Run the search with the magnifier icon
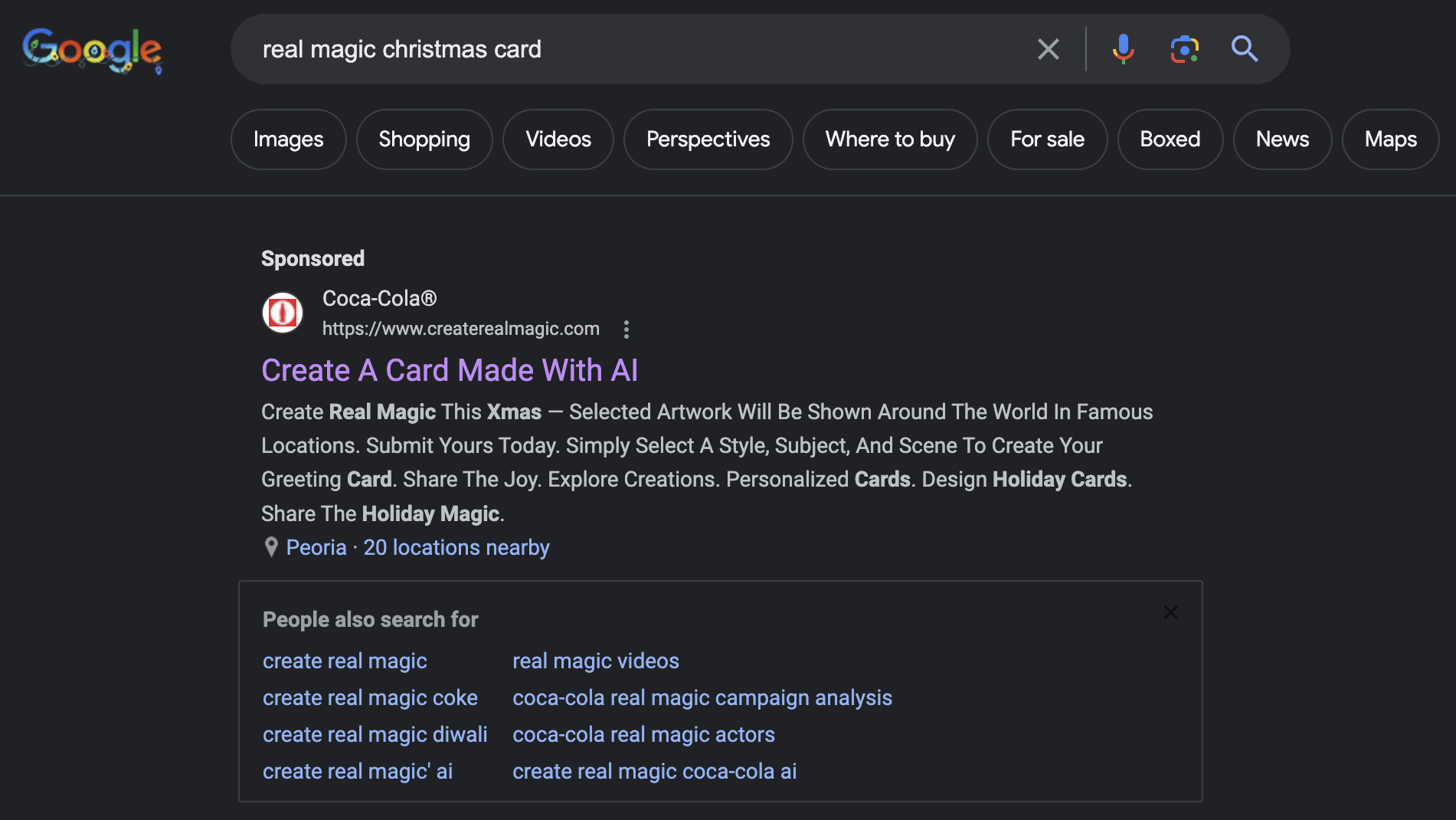Viewport: 1456px width, 820px height. (1244, 49)
